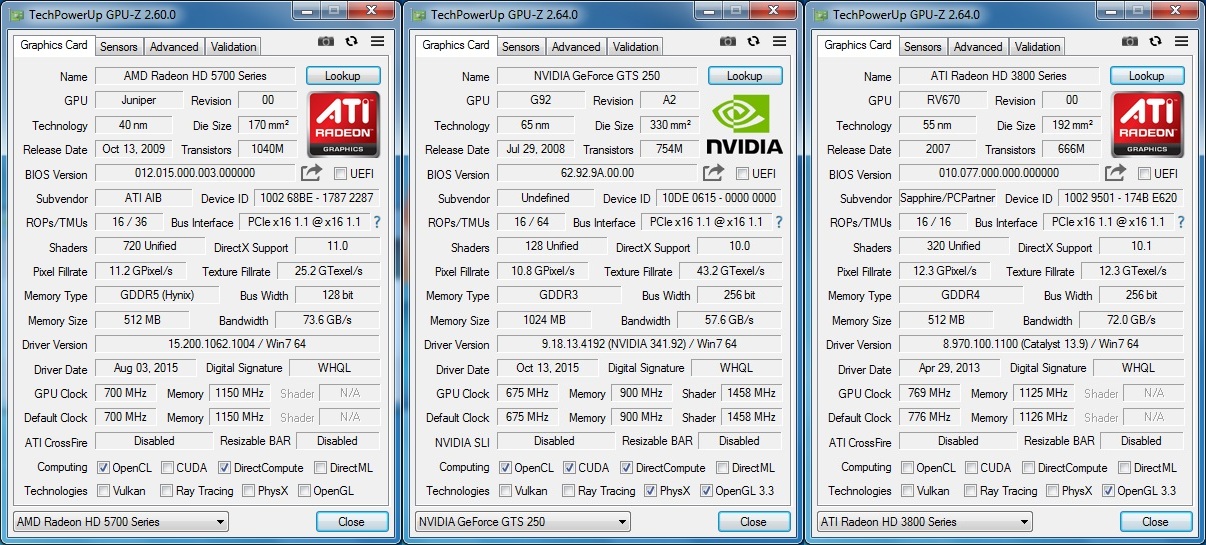Toggle DirectML checkbox in HD 3800 window
Screen dimensions: 1206x545
[1126, 467]
